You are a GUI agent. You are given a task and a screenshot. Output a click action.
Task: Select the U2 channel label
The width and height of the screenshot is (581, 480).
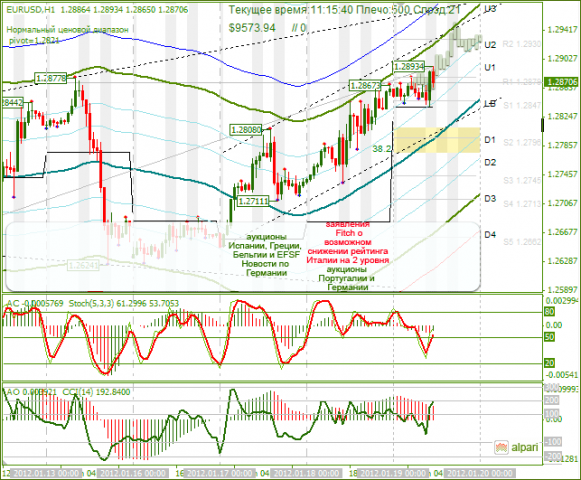[490, 45]
